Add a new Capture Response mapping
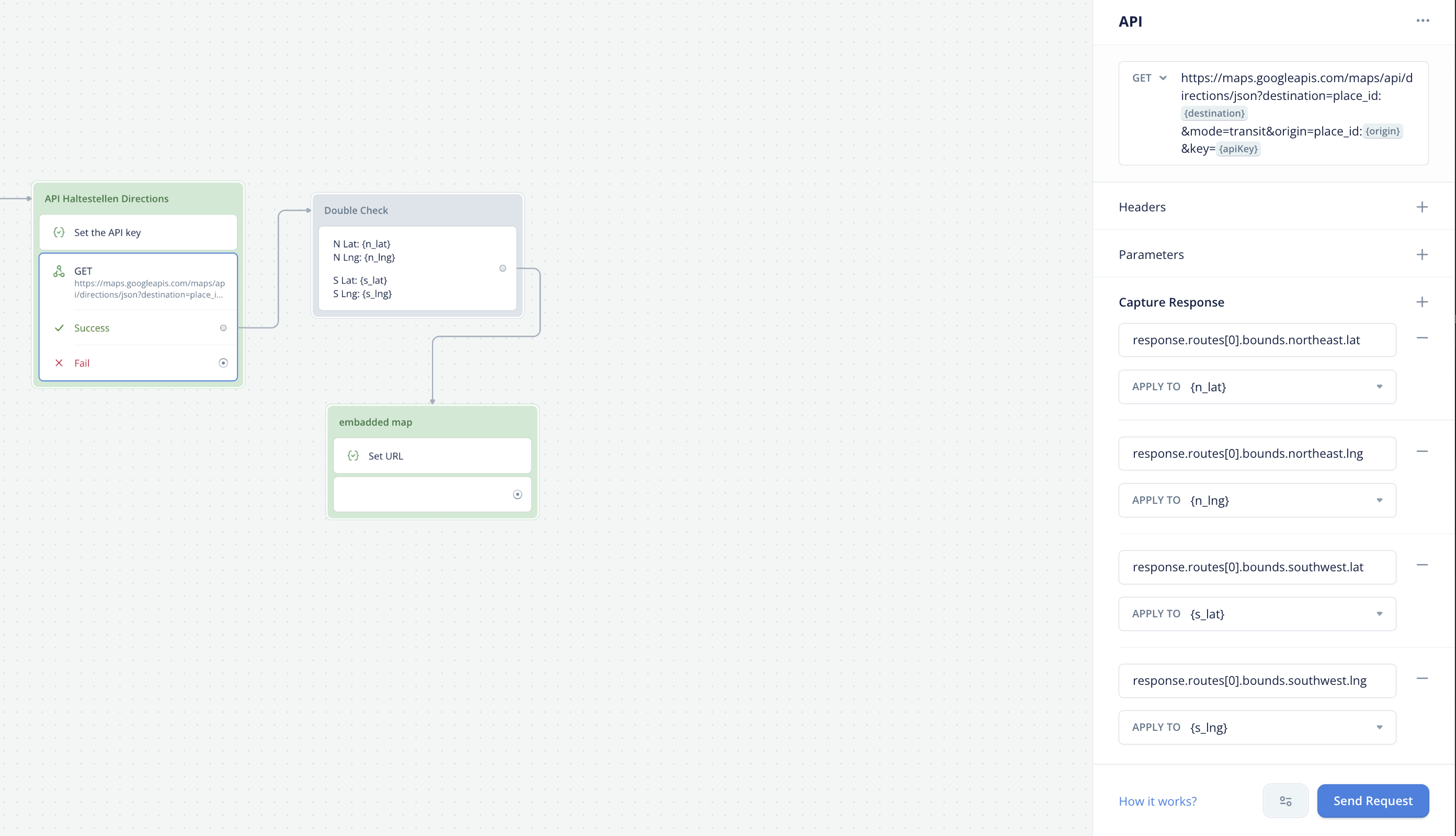1456x836 pixels. [x=1421, y=302]
